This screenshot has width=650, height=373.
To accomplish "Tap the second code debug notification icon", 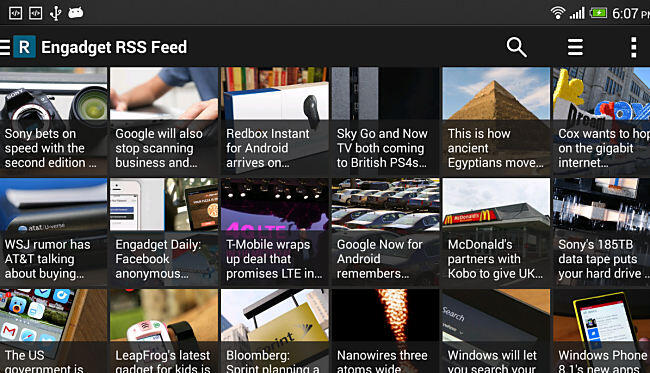I will point(35,13).
